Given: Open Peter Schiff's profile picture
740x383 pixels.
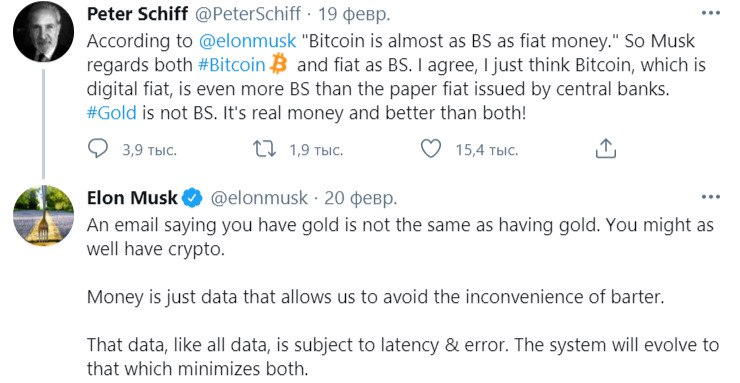Looking at the screenshot, I should [43, 32].
